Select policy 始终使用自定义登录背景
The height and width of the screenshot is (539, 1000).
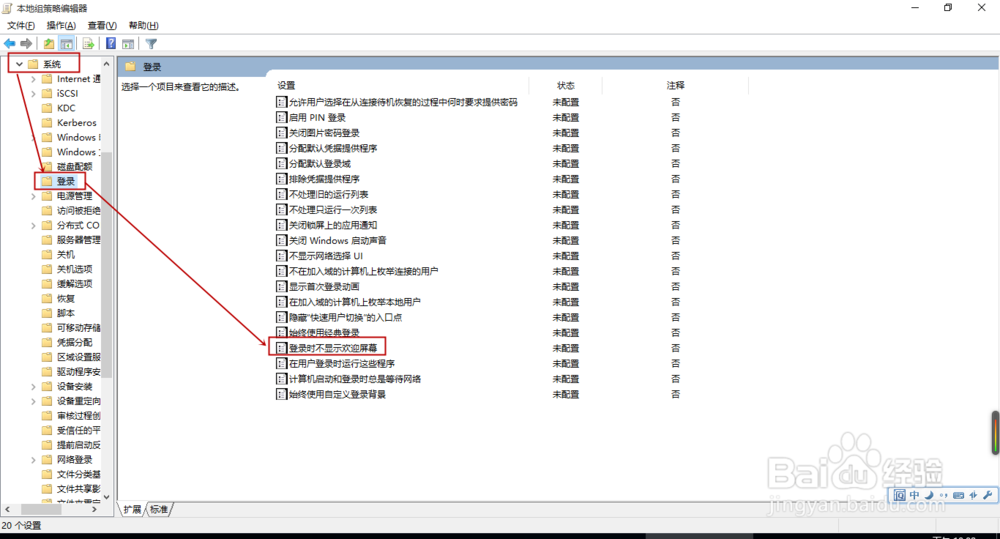(337, 394)
